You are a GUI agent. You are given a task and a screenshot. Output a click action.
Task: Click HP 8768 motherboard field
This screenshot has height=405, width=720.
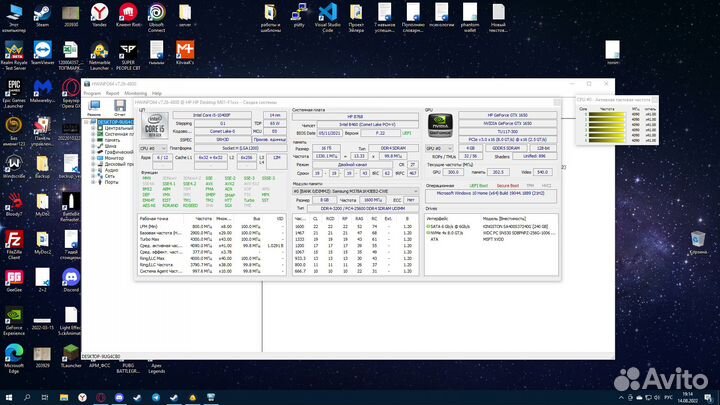[355, 117]
